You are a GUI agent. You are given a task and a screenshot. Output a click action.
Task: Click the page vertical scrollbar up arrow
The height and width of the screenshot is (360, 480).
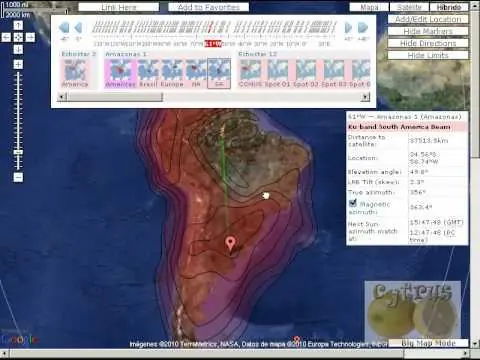tap(474, 6)
